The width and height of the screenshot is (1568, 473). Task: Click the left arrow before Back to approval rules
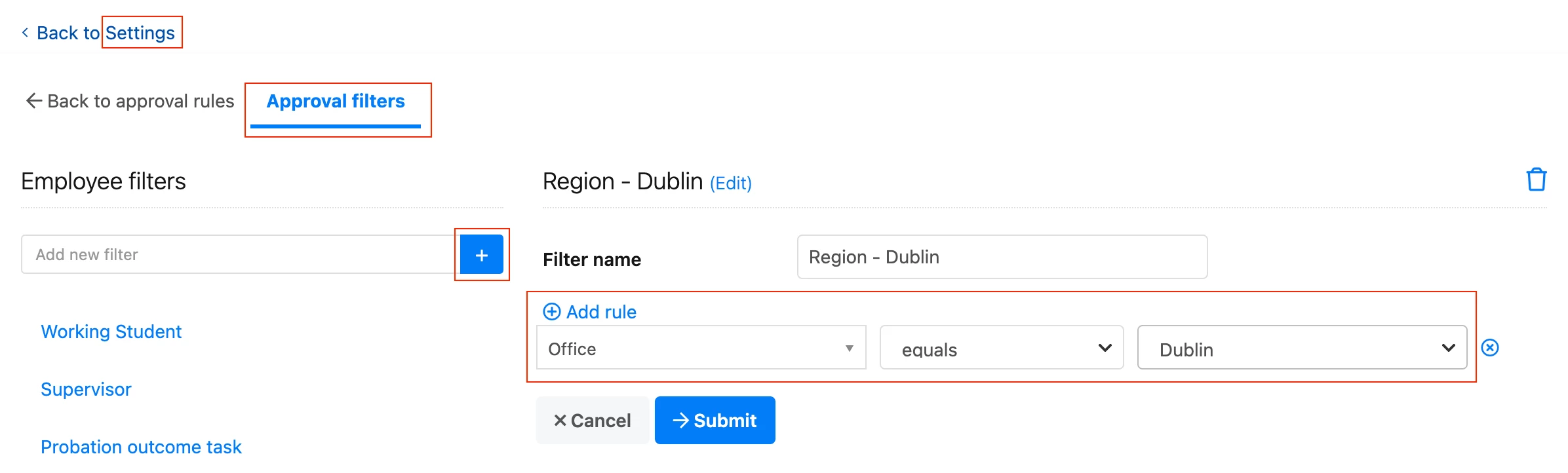click(33, 101)
